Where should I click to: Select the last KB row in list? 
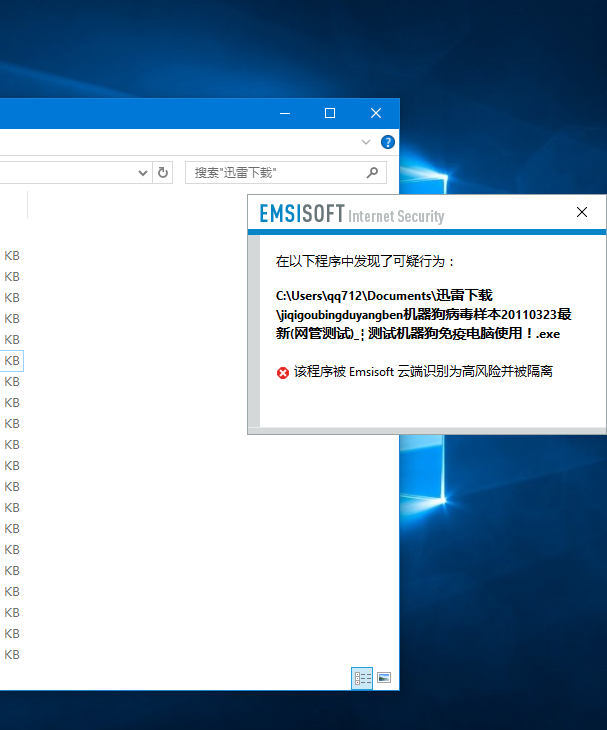coord(12,655)
